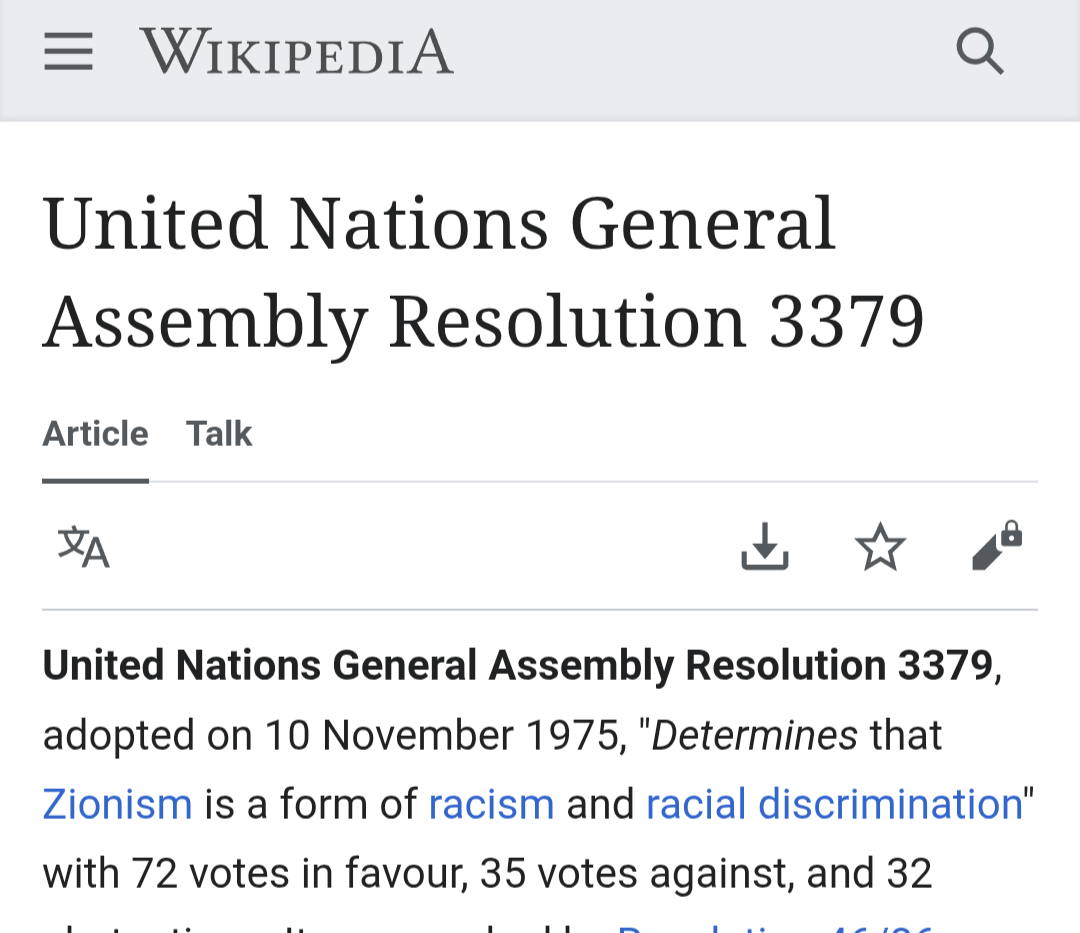The image size is (1080, 933).
Task: Open the racism link
Action: tap(491, 804)
